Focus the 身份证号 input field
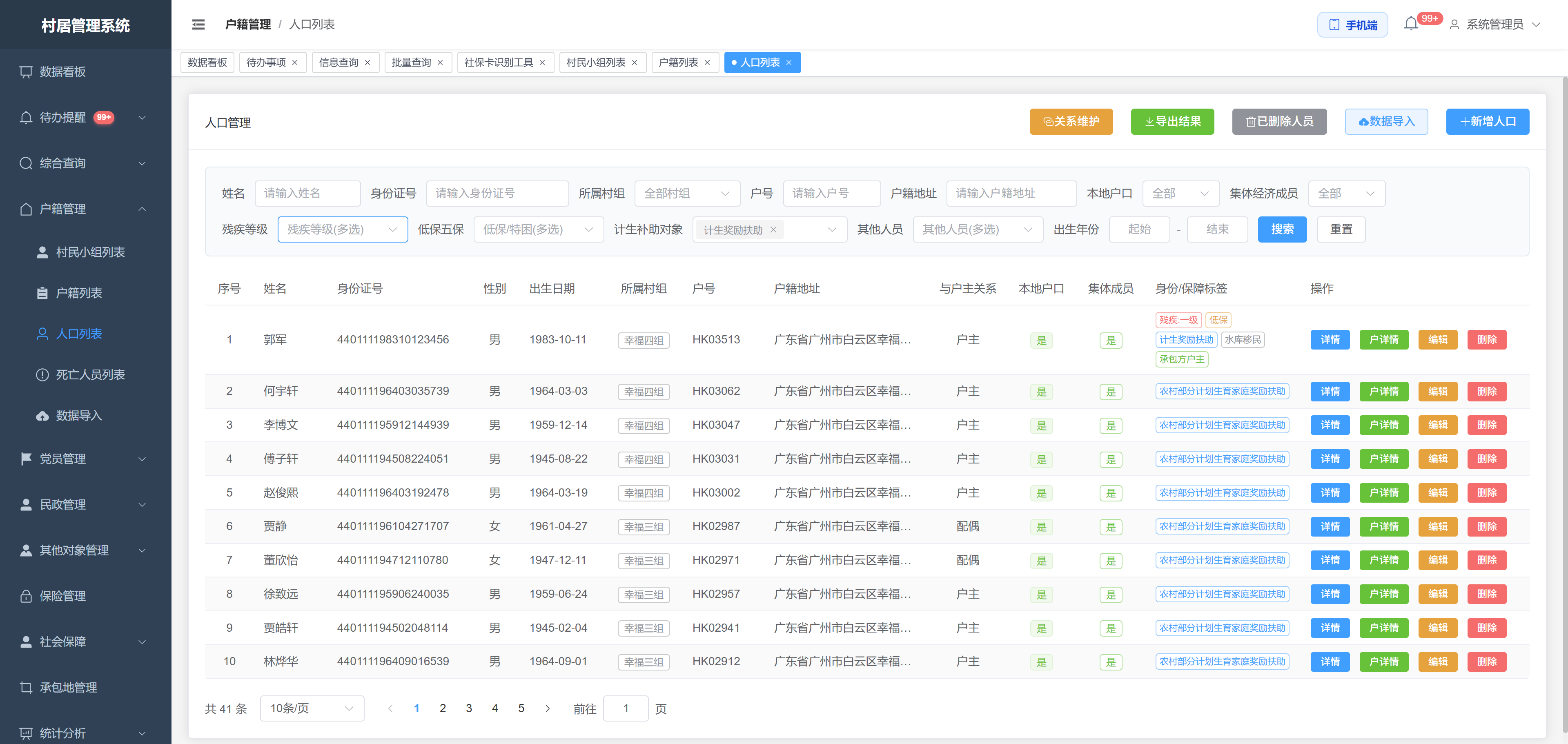 pos(497,193)
